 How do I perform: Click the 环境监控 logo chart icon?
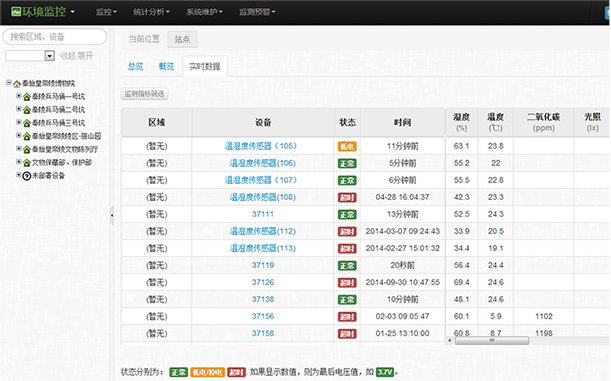point(16,12)
